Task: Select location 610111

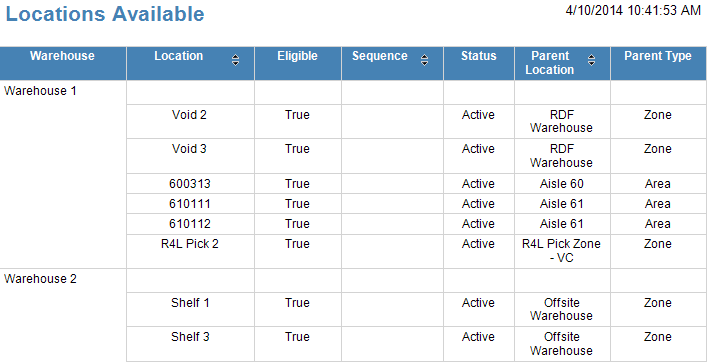Action: (x=190, y=204)
